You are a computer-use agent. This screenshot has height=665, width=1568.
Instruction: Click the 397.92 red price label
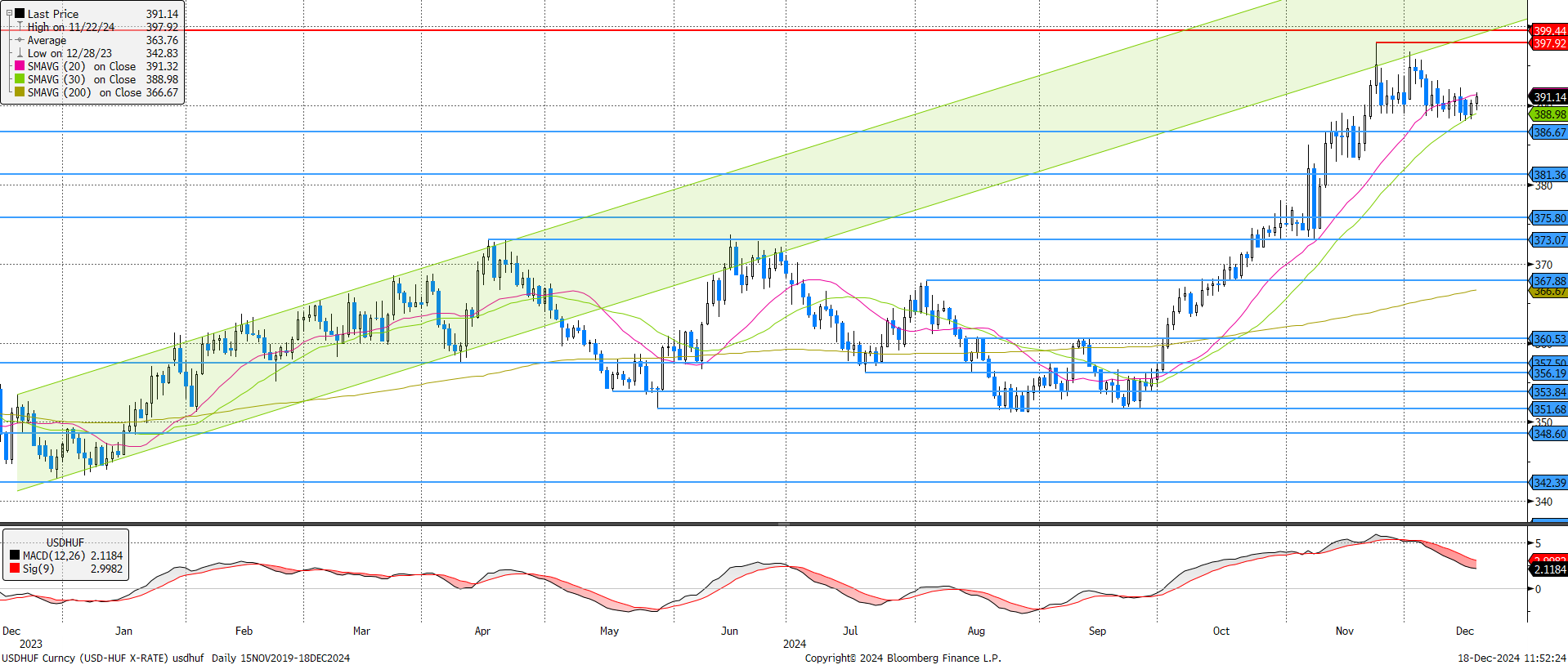1549,43
